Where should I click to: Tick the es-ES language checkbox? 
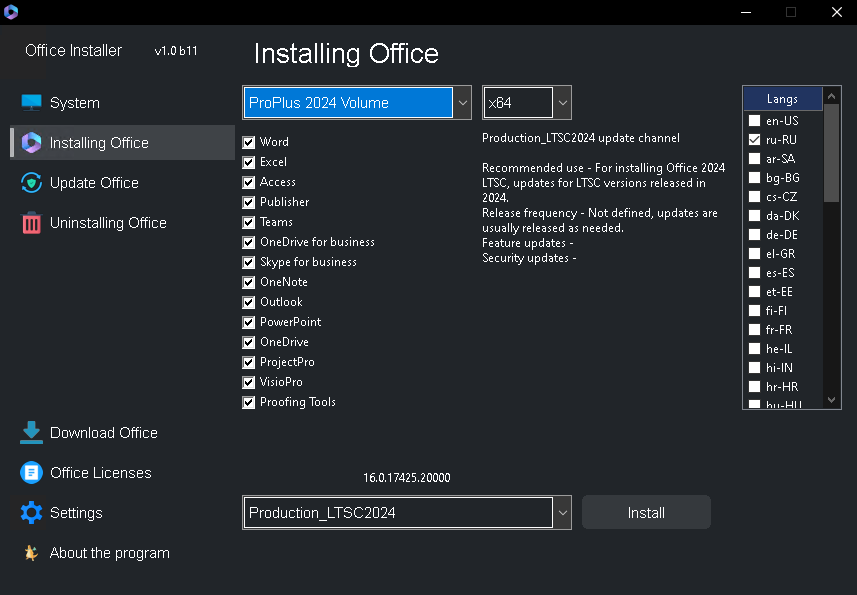pyautogui.click(x=754, y=272)
